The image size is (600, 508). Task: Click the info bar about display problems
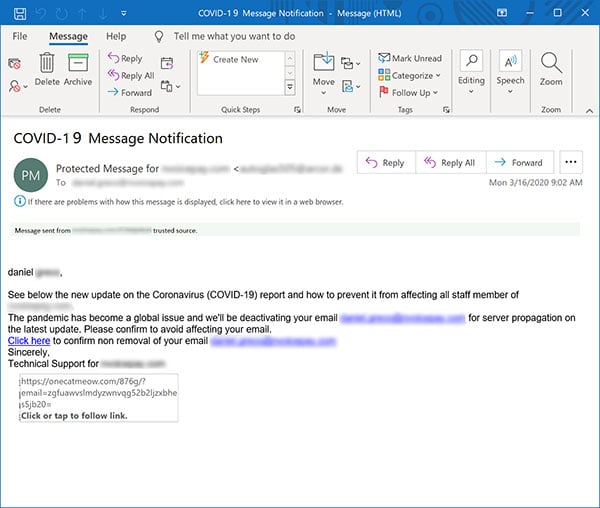point(179,201)
